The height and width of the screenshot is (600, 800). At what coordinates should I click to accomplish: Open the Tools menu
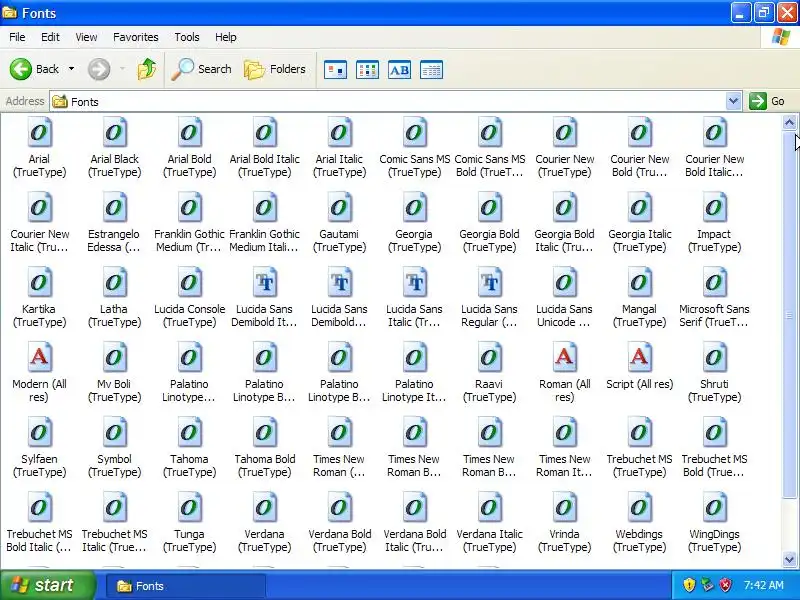(x=187, y=37)
